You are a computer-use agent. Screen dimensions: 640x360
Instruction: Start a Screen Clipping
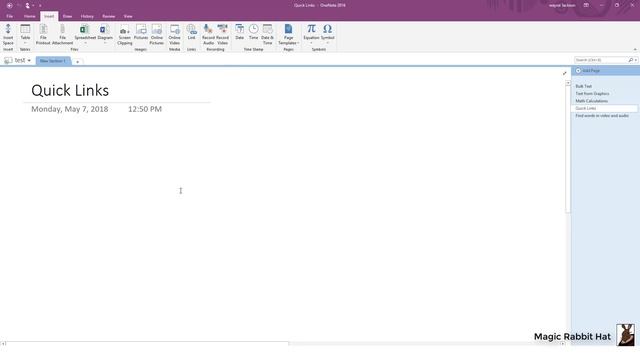pos(124,34)
